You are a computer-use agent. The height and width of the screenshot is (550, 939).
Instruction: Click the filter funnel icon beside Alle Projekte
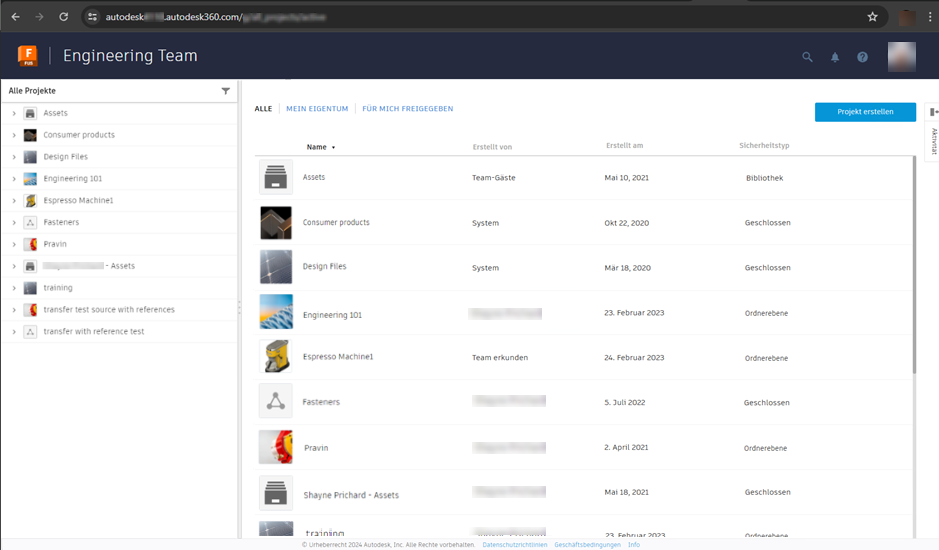(226, 91)
